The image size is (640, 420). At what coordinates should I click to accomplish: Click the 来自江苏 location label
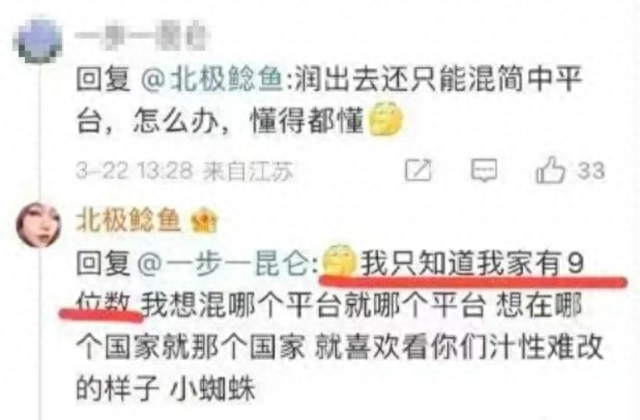(x=249, y=171)
